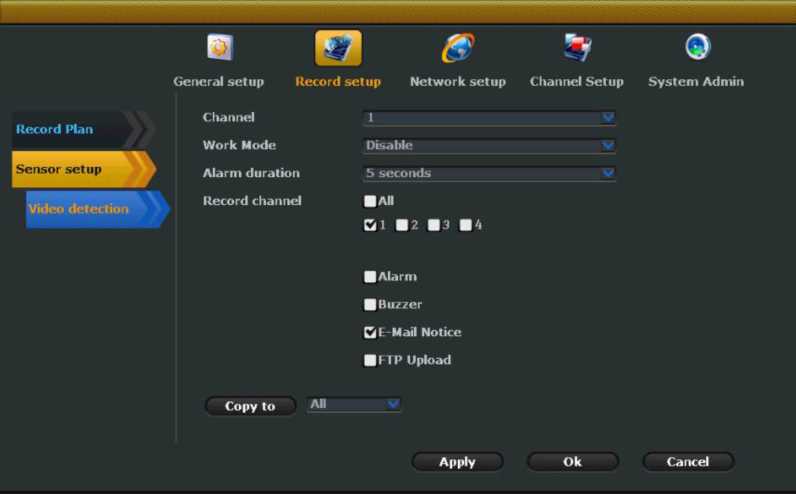Image resolution: width=796 pixels, height=494 pixels.
Task: Open the Copy to target dropdown
Action: coord(354,404)
